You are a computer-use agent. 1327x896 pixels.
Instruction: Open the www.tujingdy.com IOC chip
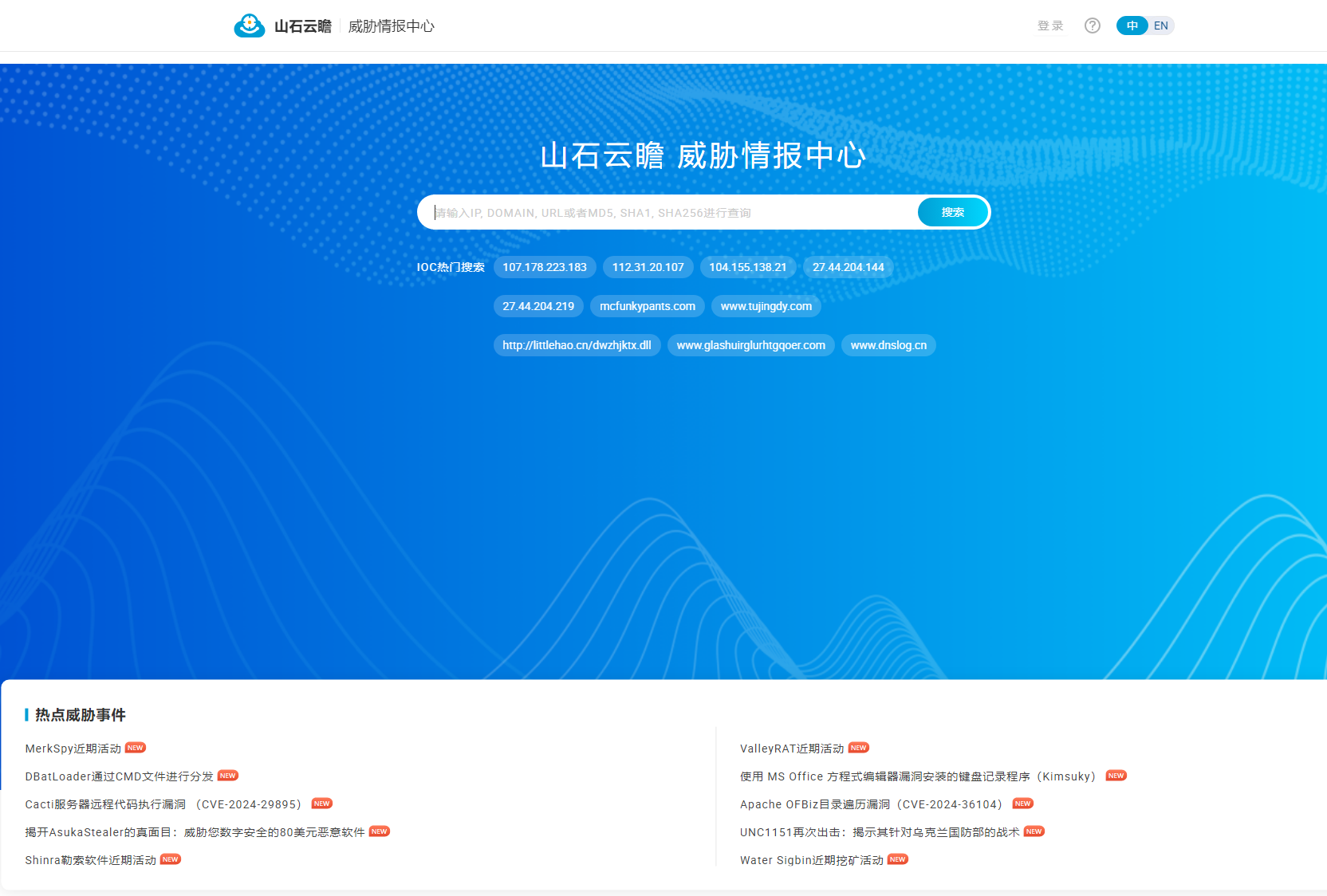(766, 306)
